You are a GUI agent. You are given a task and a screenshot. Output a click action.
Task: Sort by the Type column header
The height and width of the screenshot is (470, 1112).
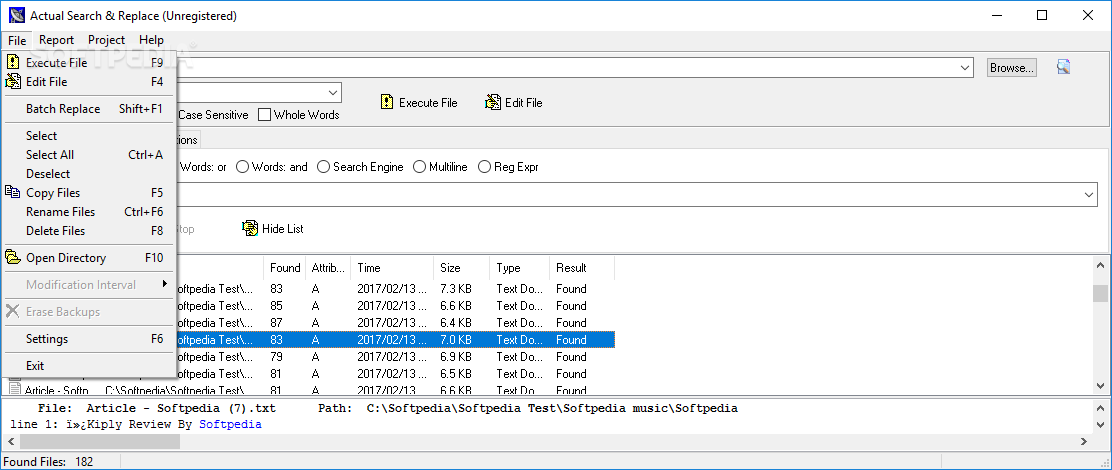pos(520,268)
